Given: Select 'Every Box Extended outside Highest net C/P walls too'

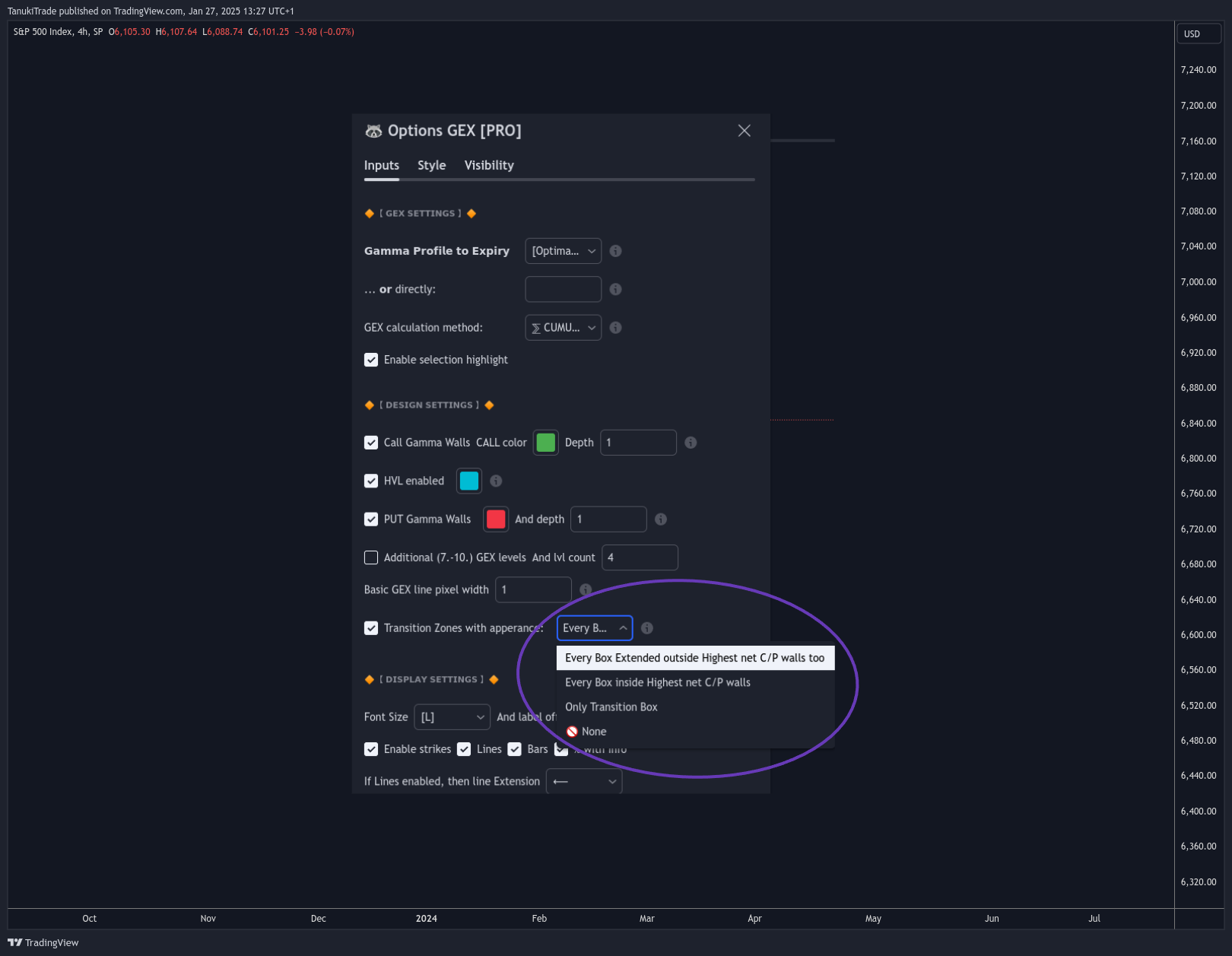Looking at the screenshot, I should 695,658.
